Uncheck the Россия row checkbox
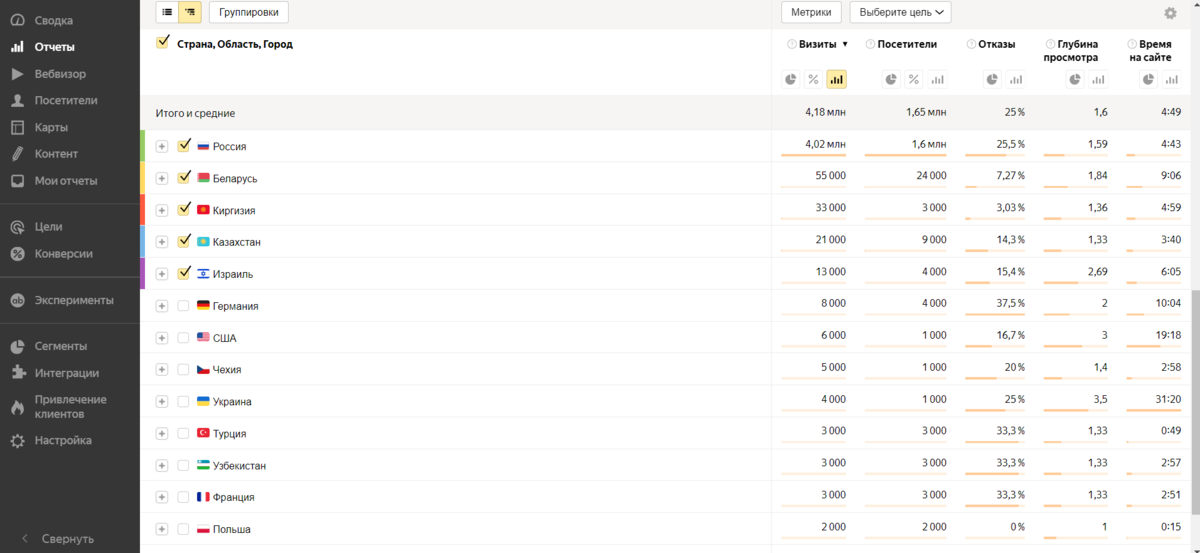1200x553 pixels. 183,145
